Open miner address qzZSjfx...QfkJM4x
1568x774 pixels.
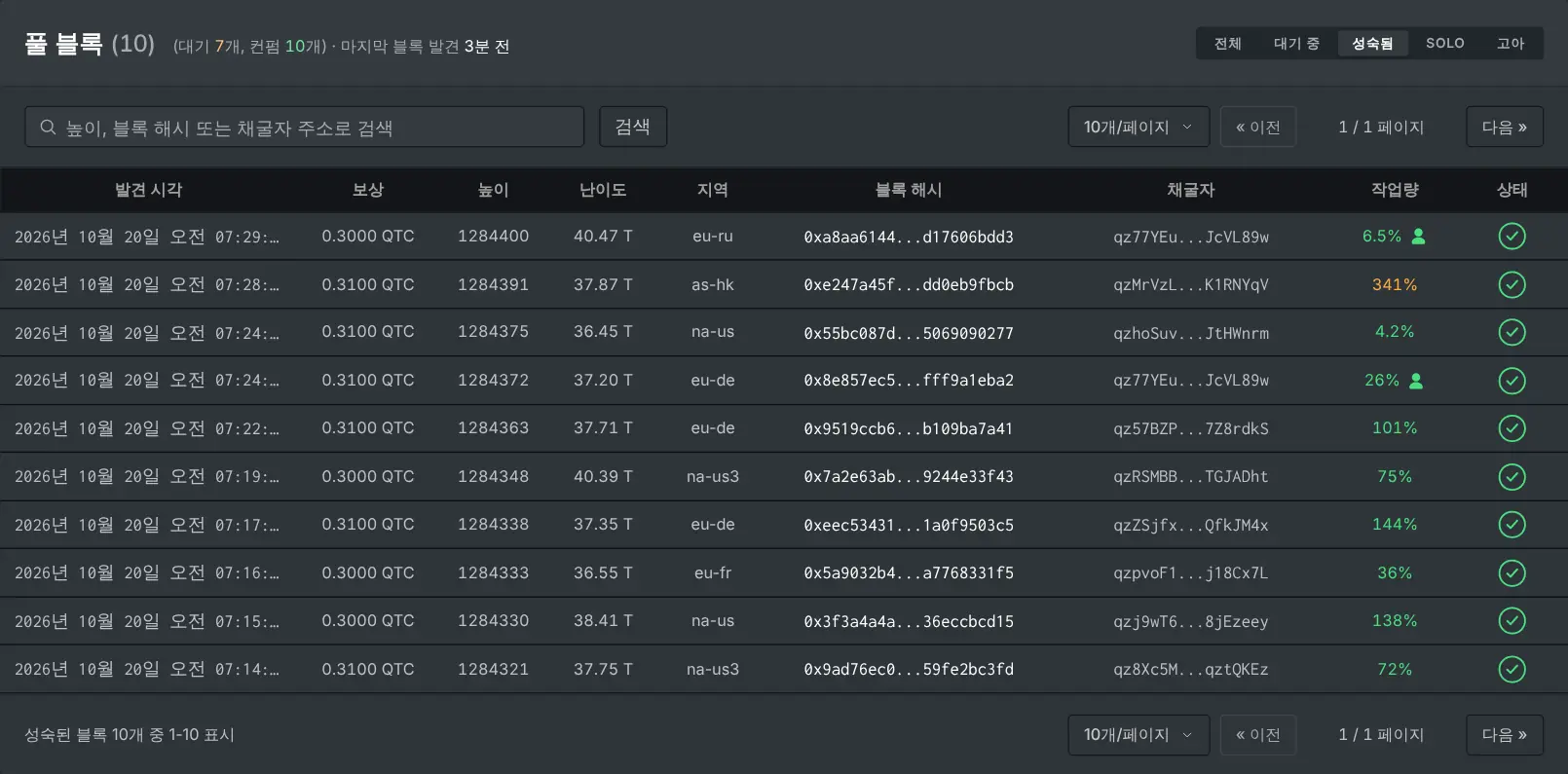click(1191, 525)
